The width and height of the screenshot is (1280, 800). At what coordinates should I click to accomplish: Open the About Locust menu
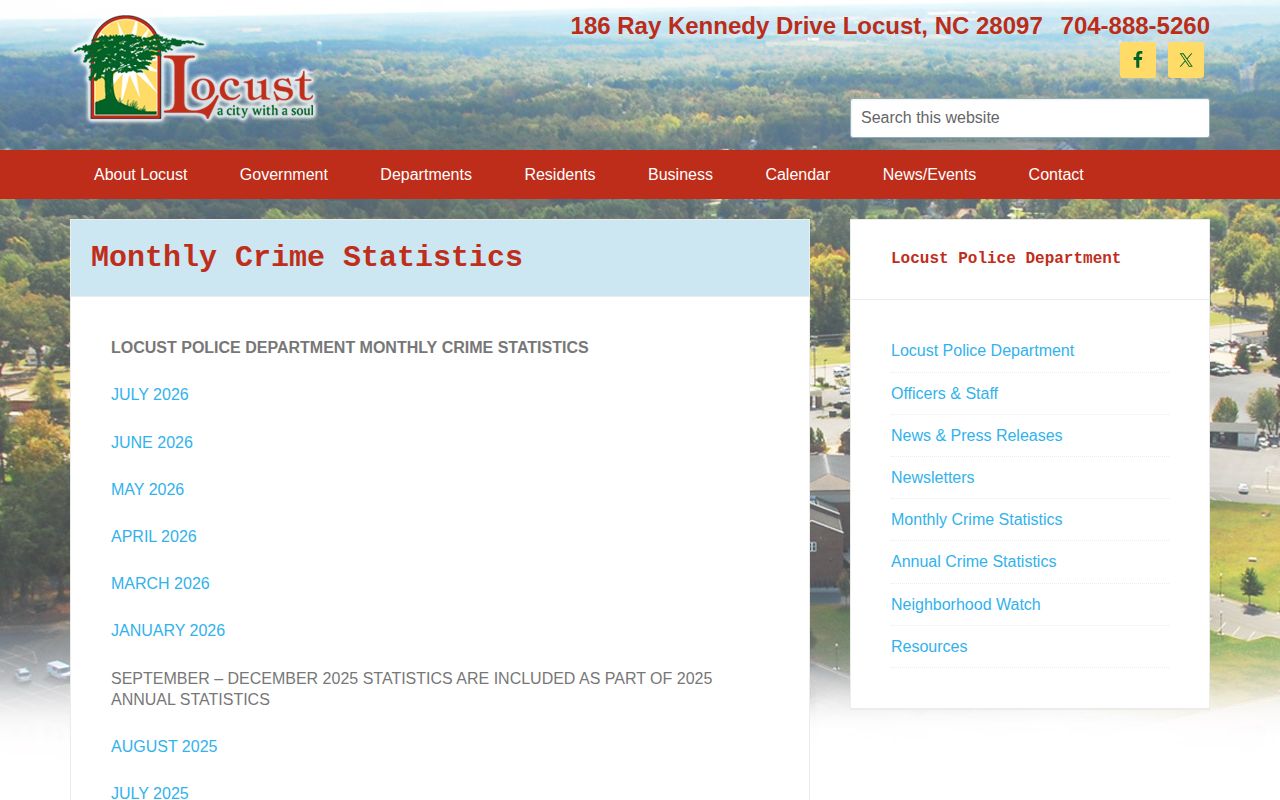(x=140, y=174)
